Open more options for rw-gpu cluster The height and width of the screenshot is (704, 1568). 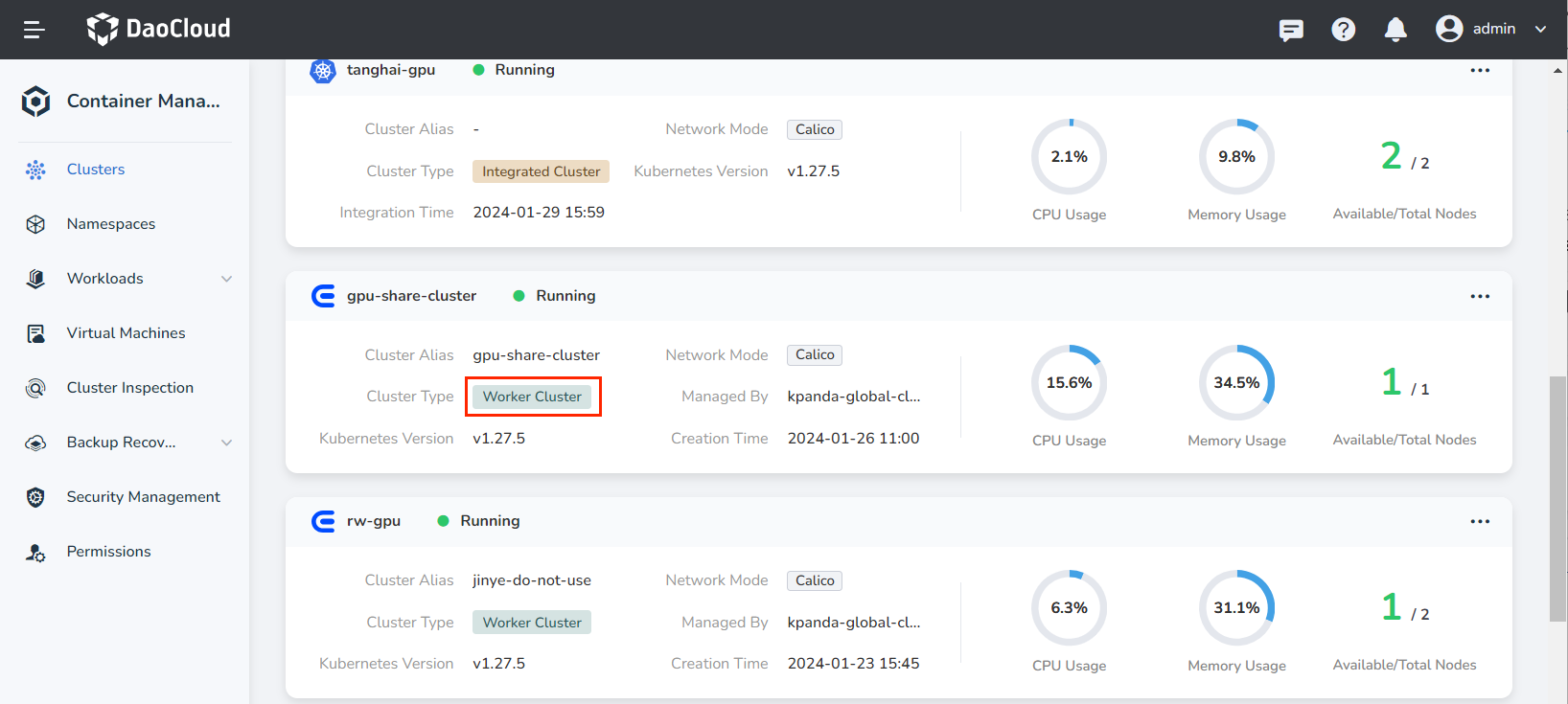tap(1480, 521)
